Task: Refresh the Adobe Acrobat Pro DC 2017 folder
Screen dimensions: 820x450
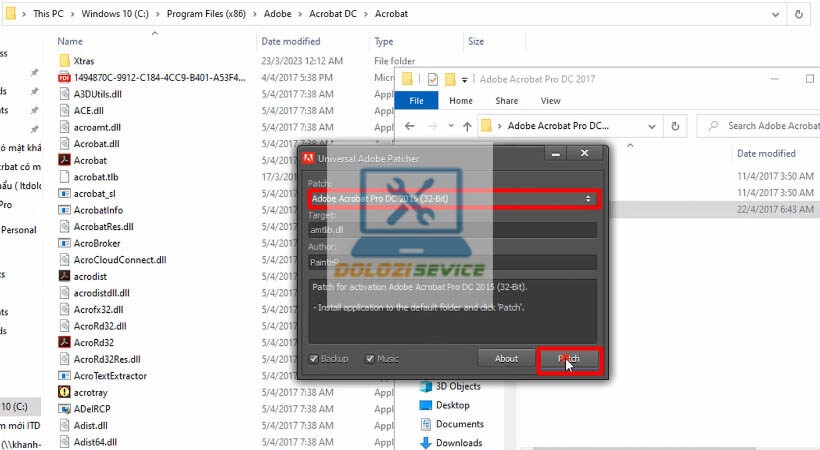Action: pyautogui.click(x=675, y=126)
